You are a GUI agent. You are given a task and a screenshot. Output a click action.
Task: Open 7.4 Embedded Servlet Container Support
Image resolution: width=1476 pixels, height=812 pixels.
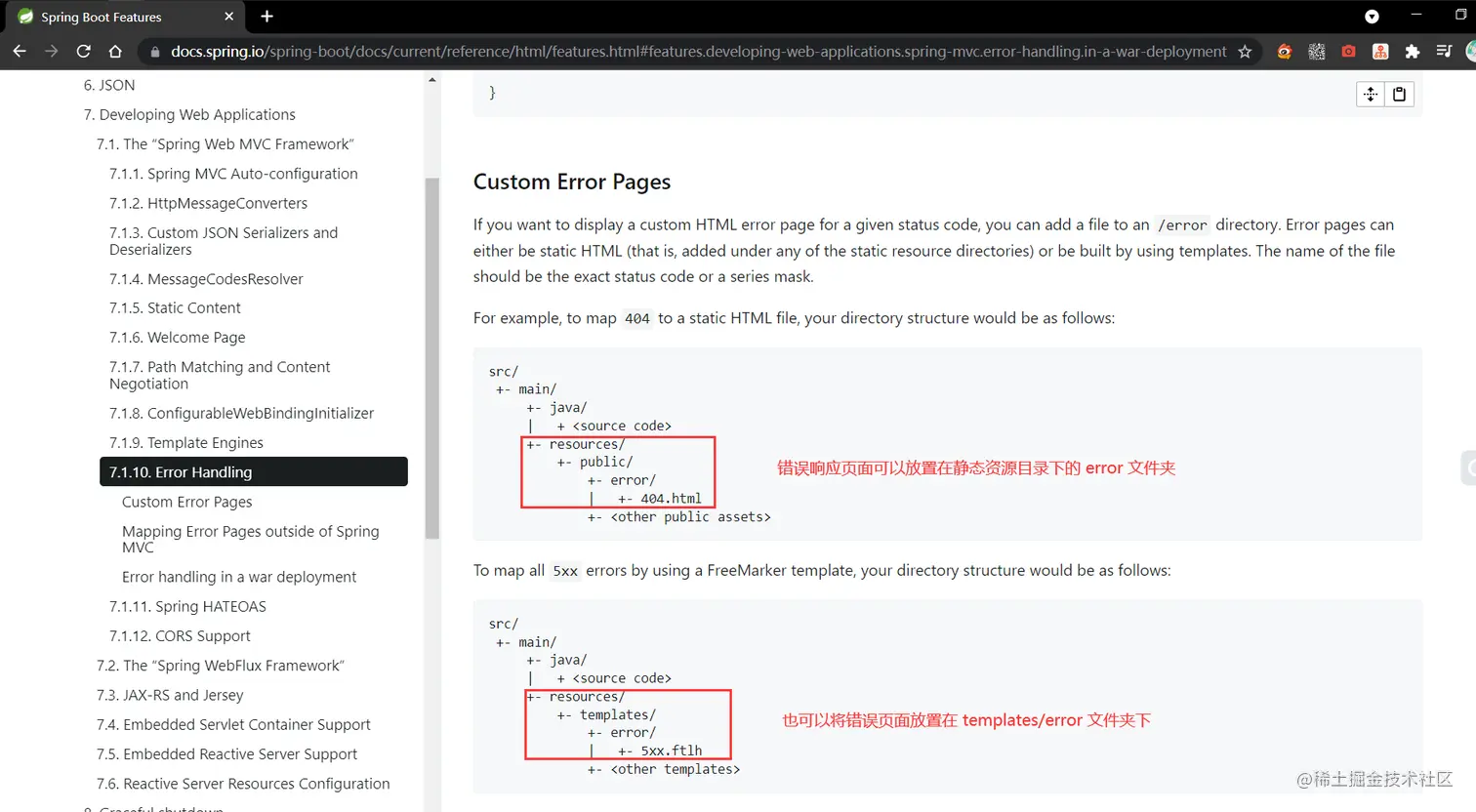tap(233, 724)
